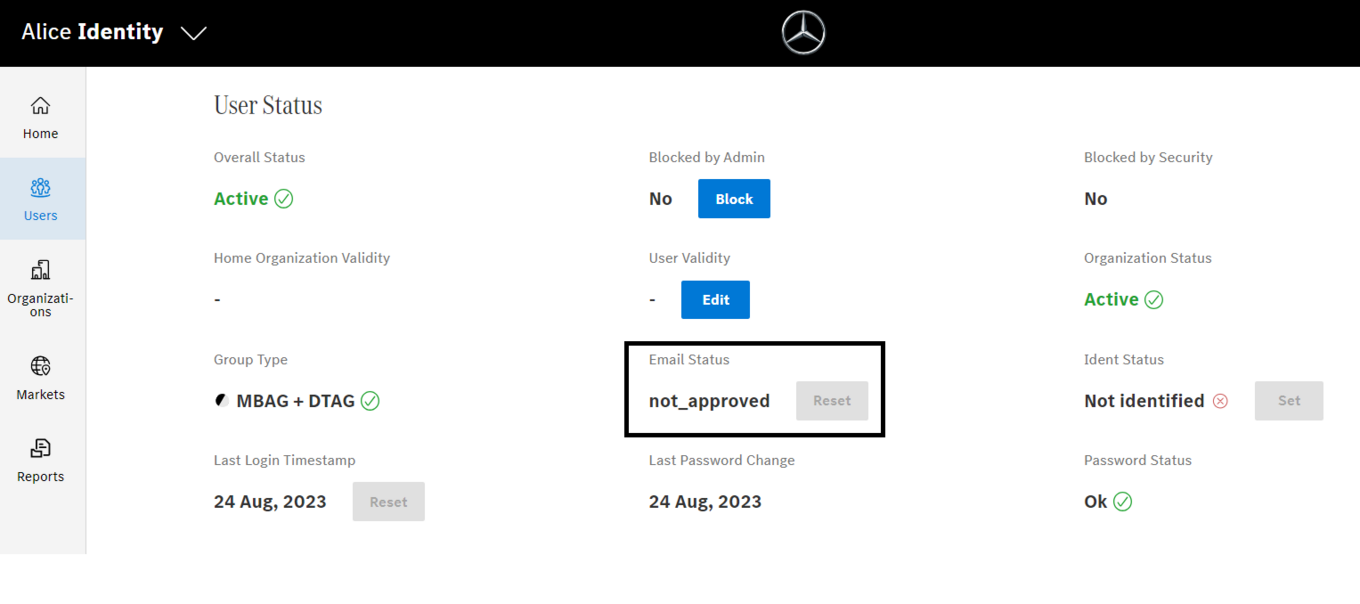
Task: Click green checkmark beside Overall Status Active
Action: [x=284, y=199]
